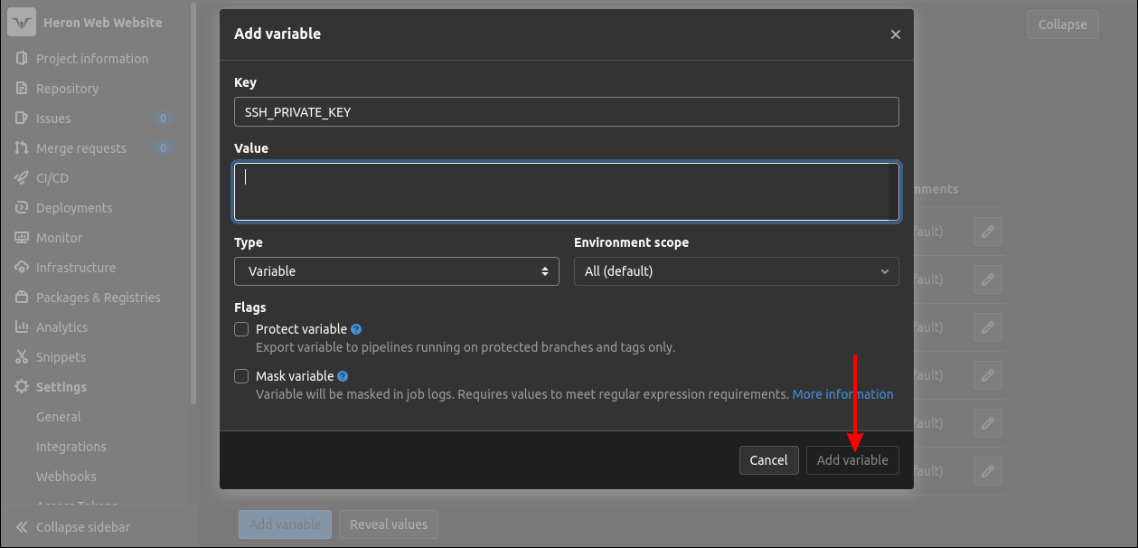The height and width of the screenshot is (548, 1138).
Task: Click the Settings gear icon
Action: point(22,387)
